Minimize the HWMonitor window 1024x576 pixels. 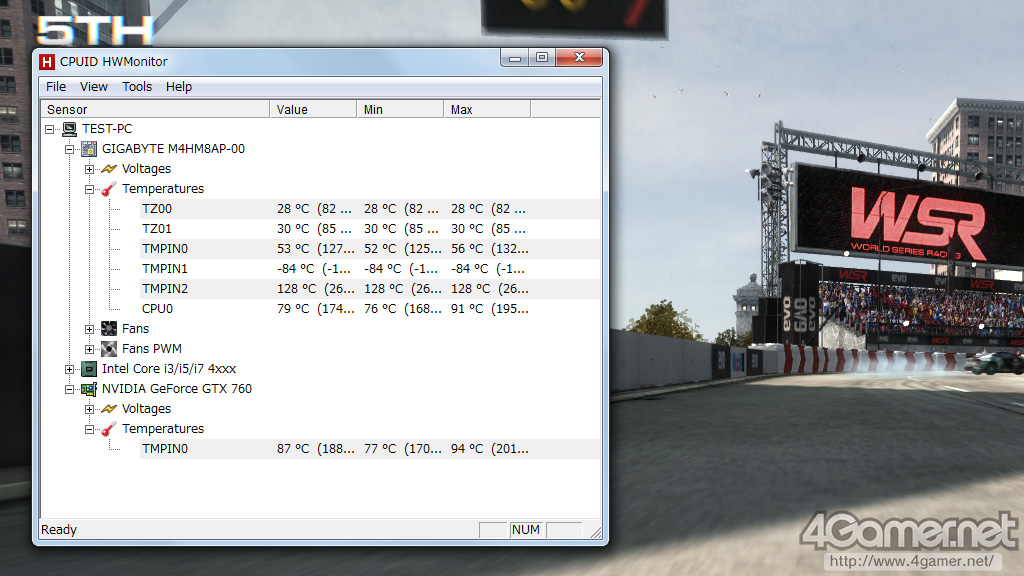pos(515,58)
